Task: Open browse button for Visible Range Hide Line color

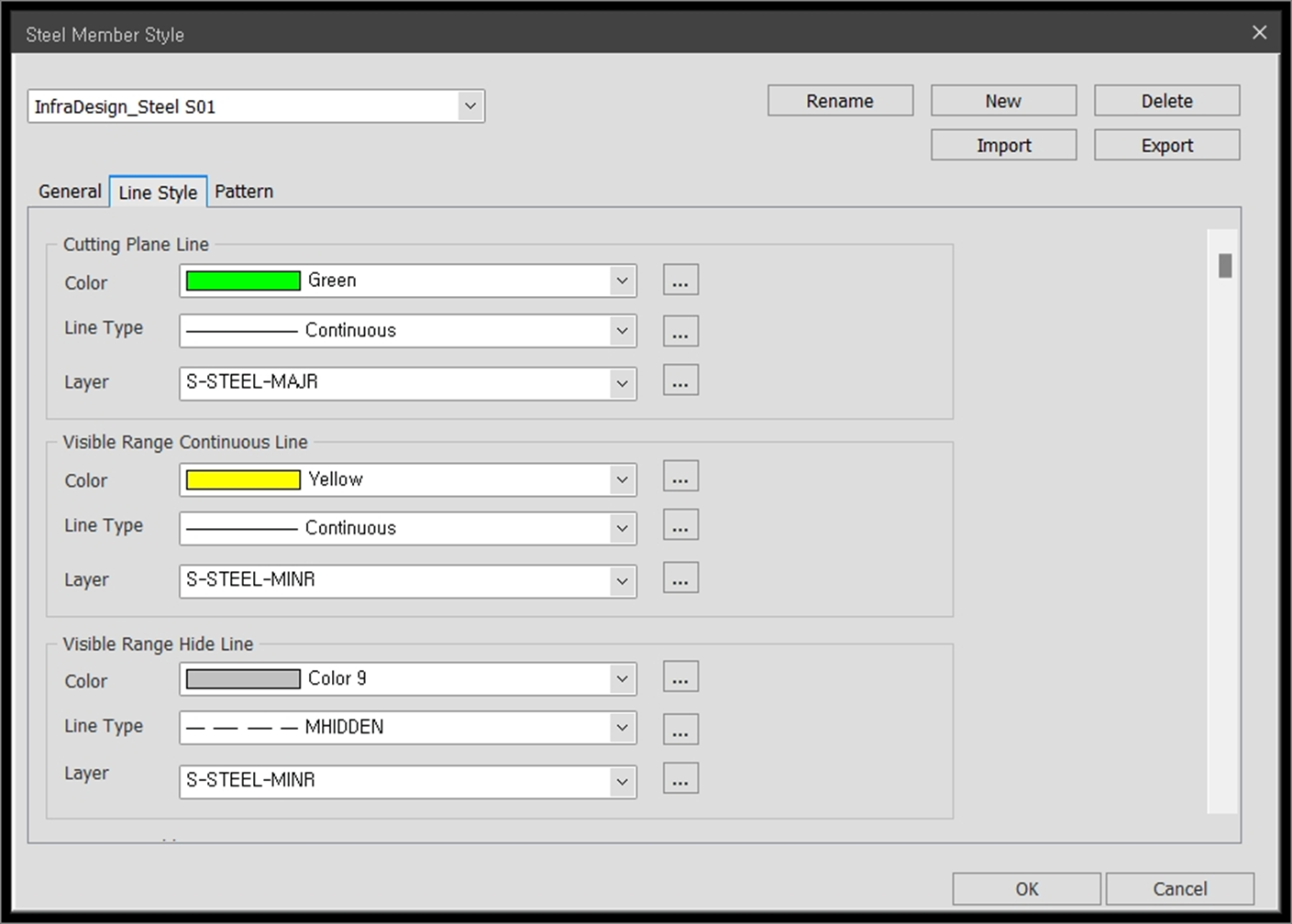Action: [680, 676]
